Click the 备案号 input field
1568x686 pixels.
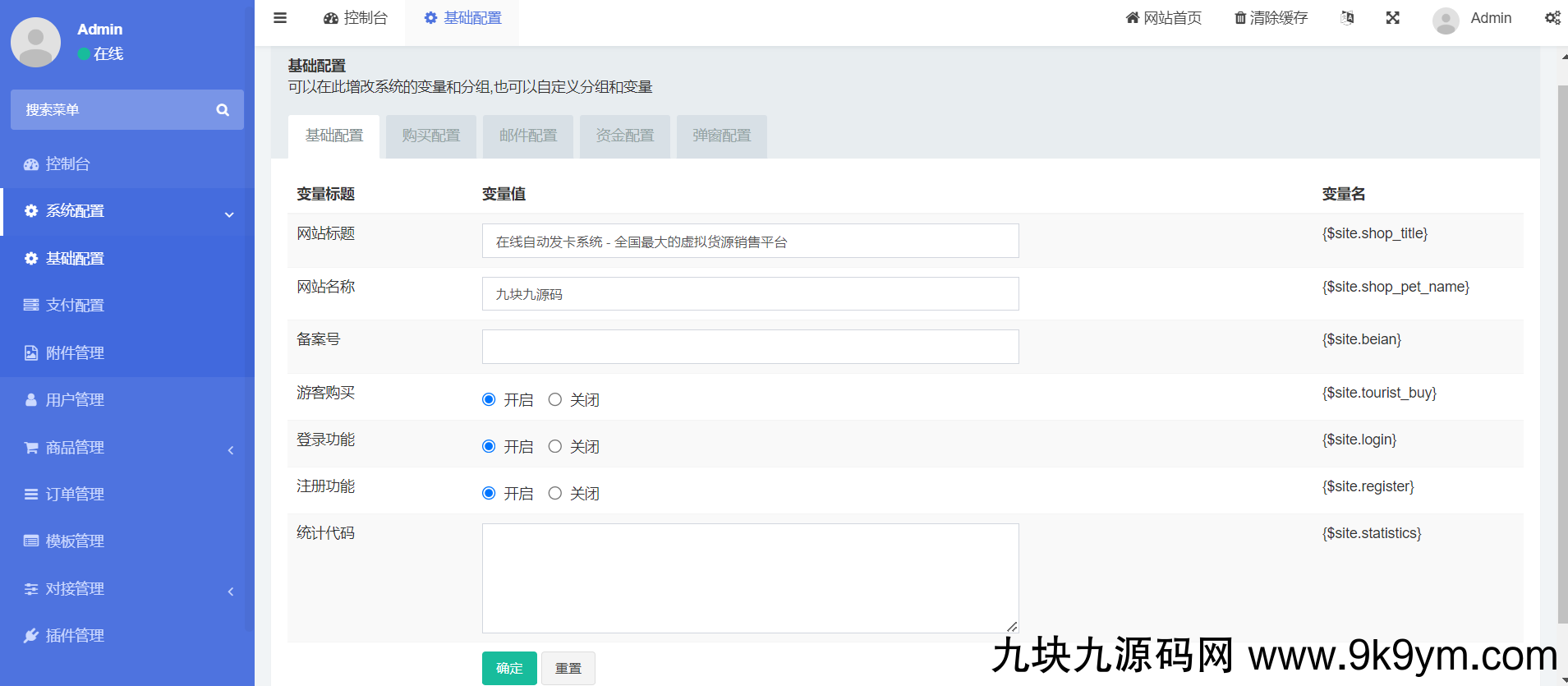click(x=750, y=347)
